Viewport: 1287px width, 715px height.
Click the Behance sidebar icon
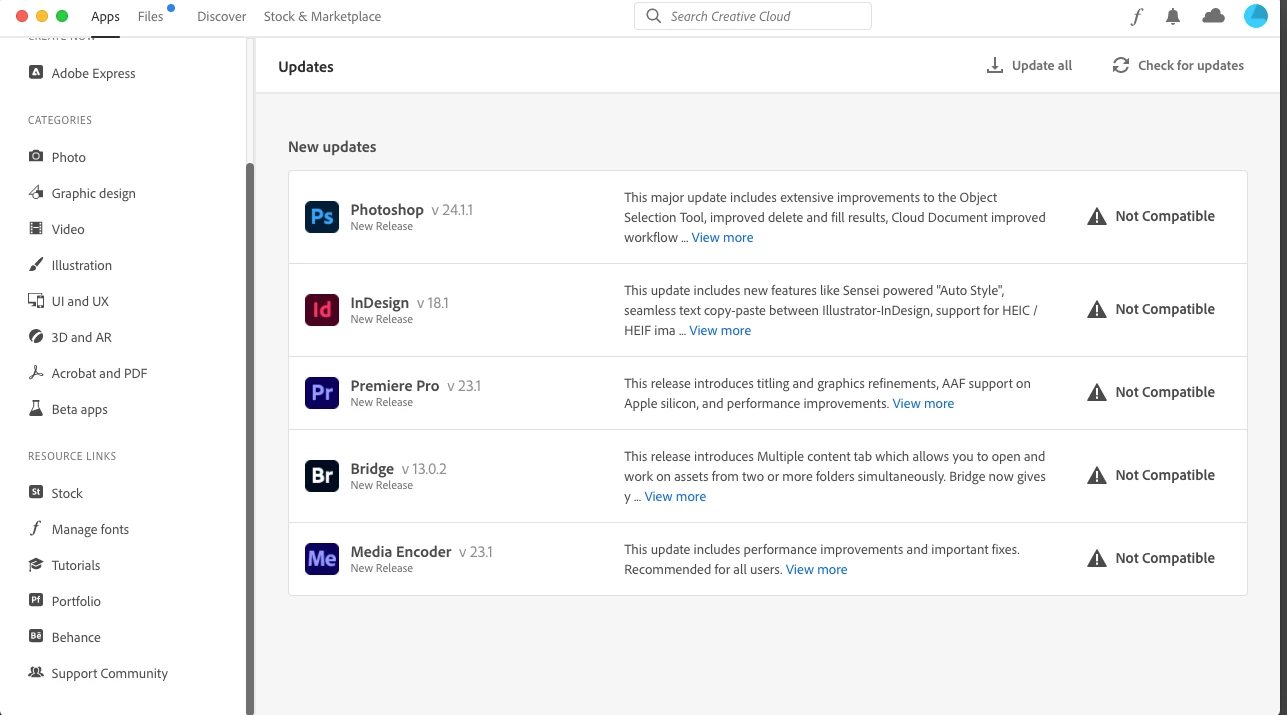(x=36, y=637)
